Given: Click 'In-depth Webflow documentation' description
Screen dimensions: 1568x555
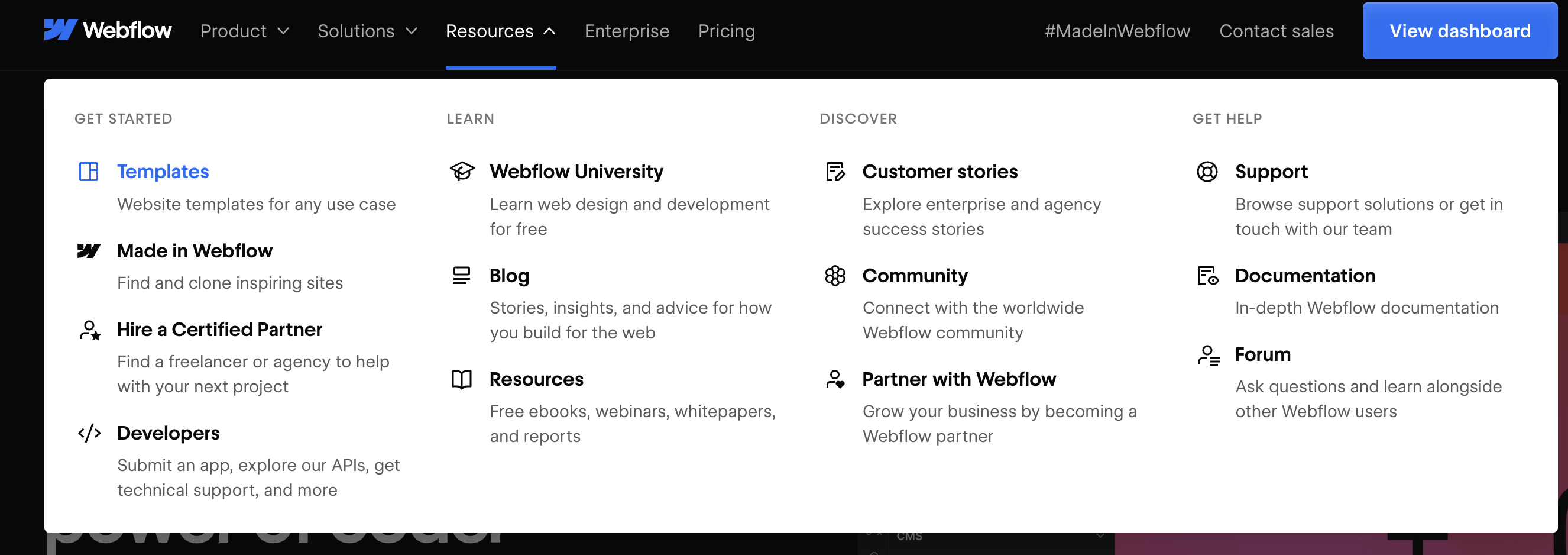Looking at the screenshot, I should pos(1366,308).
